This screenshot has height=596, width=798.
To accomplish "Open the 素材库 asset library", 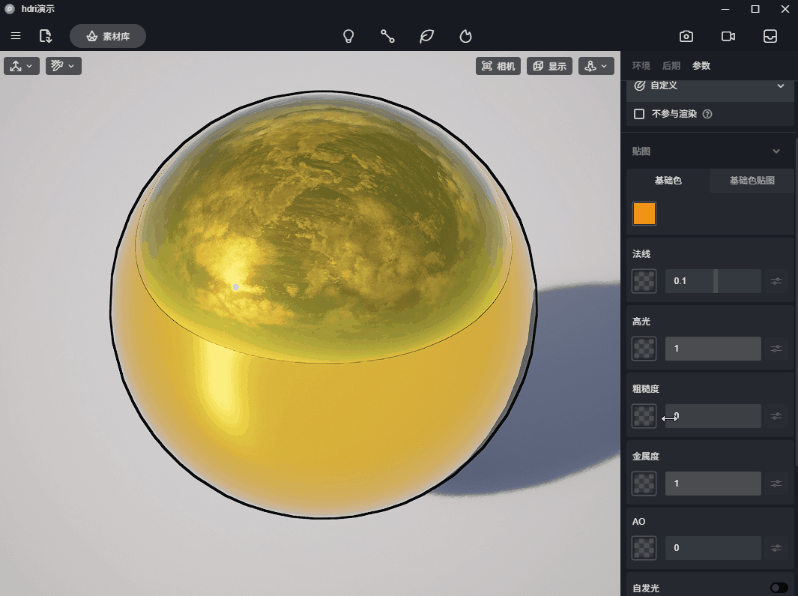I will pos(108,36).
